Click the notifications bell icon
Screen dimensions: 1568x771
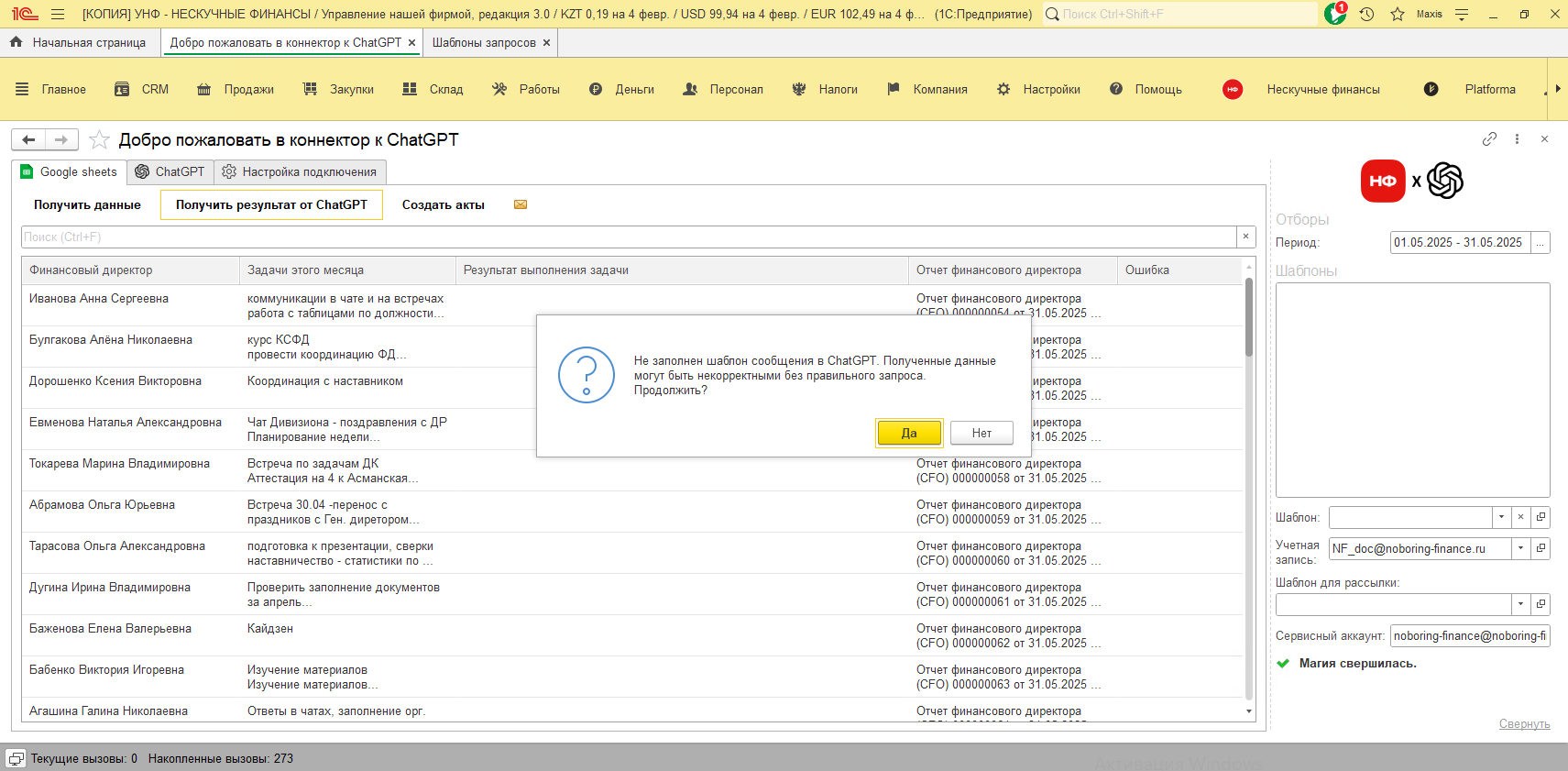(x=1335, y=14)
